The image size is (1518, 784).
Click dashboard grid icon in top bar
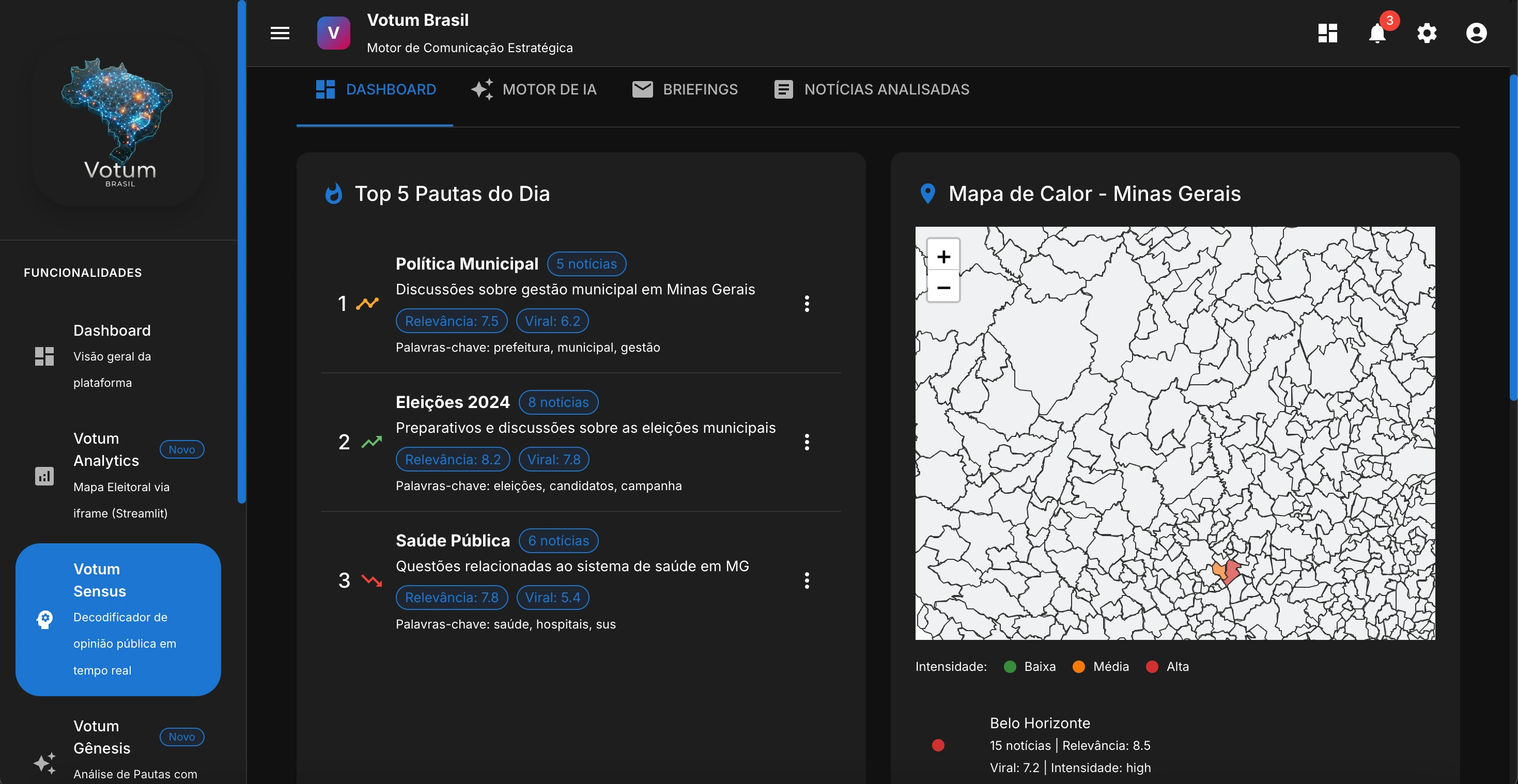1327,33
